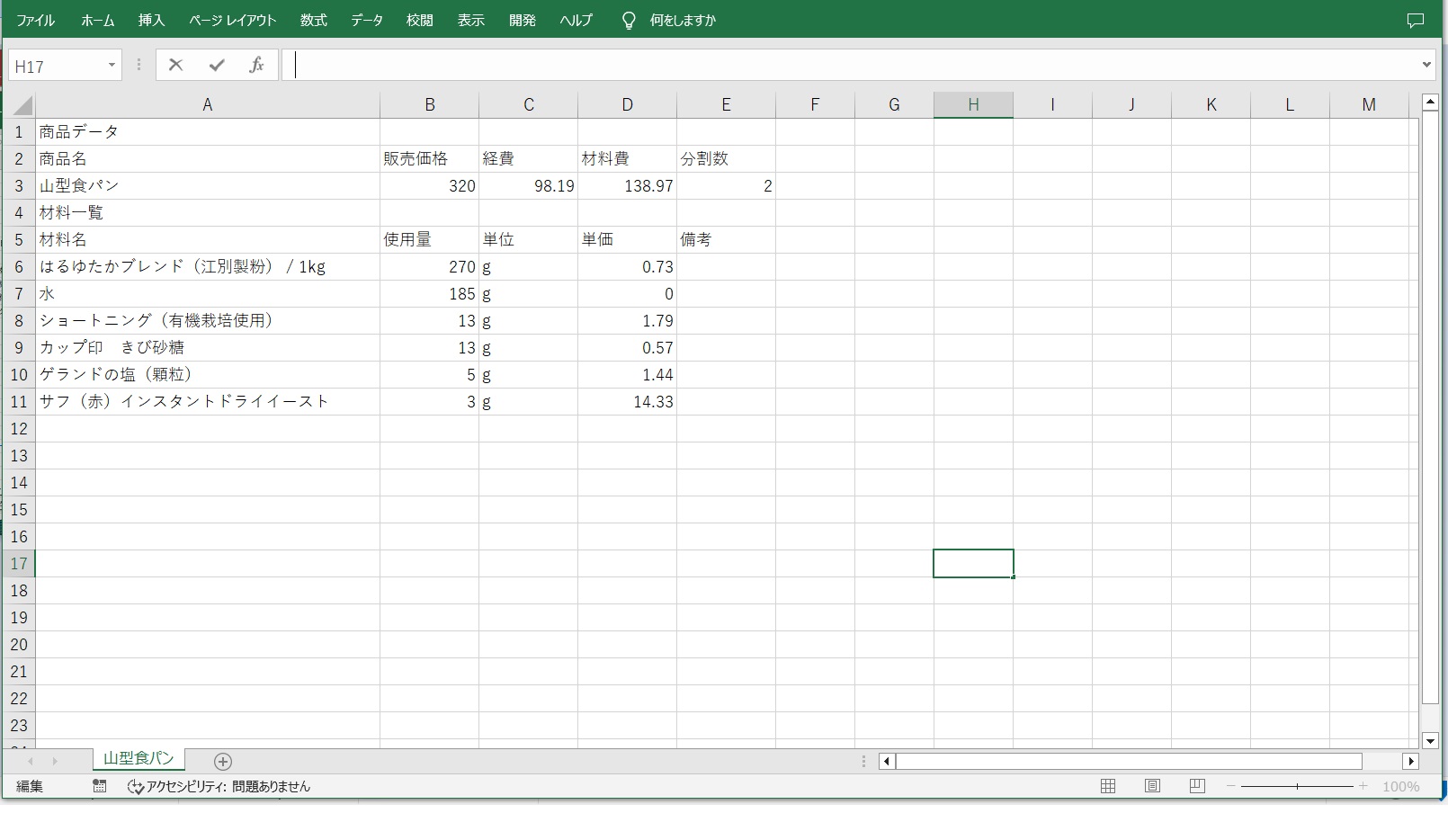Viewport: 1448px width, 840px height.
Task: Open the 数式 tab
Action: coord(313,20)
